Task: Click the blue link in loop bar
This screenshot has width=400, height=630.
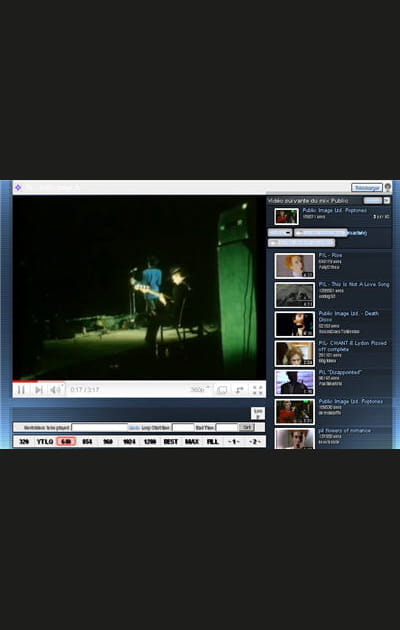Action: click(x=134, y=428)
